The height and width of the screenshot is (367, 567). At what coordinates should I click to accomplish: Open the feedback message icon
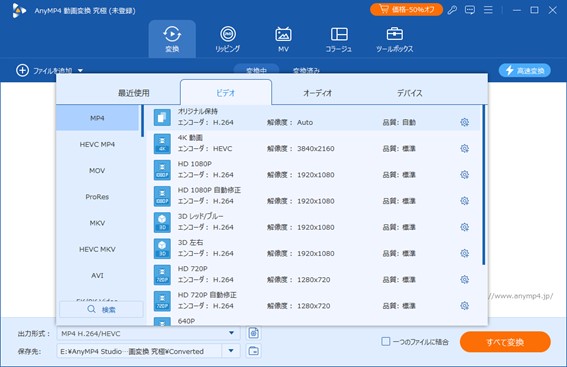tap(470, 10)
